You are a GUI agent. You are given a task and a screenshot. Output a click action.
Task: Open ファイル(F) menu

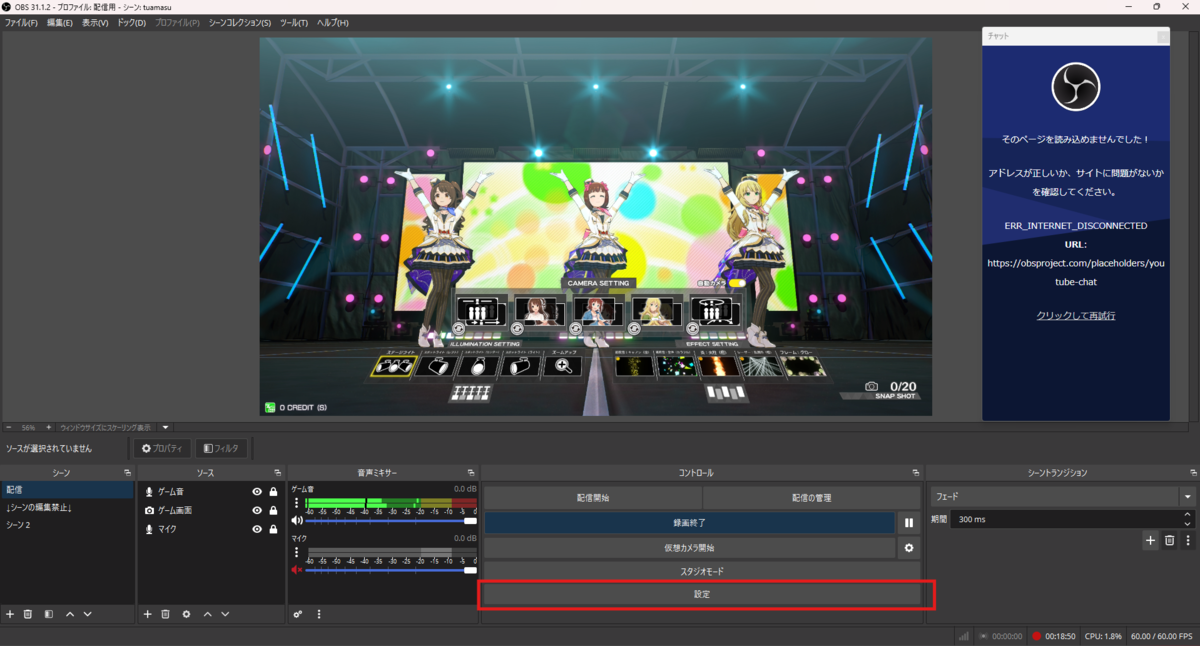(x=21, y=22)
